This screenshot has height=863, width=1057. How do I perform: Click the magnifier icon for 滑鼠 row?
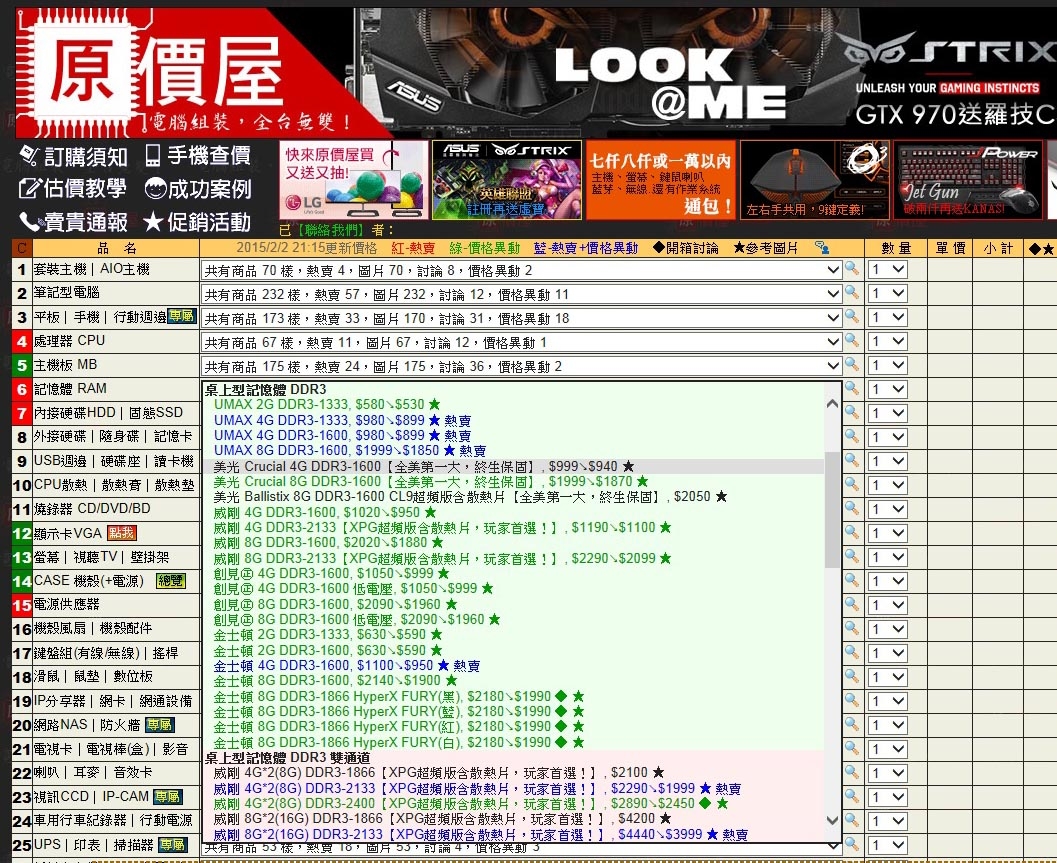click(852, 677)
